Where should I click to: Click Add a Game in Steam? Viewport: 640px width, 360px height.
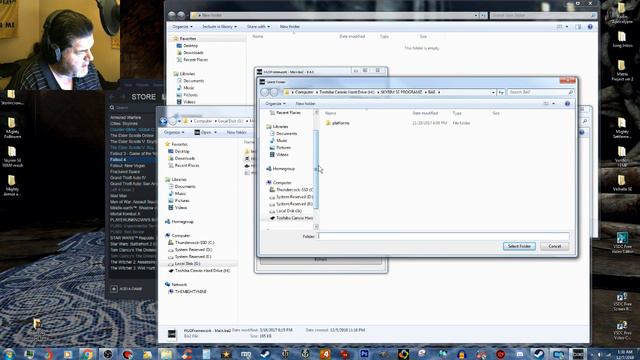[x=127, y=289]
